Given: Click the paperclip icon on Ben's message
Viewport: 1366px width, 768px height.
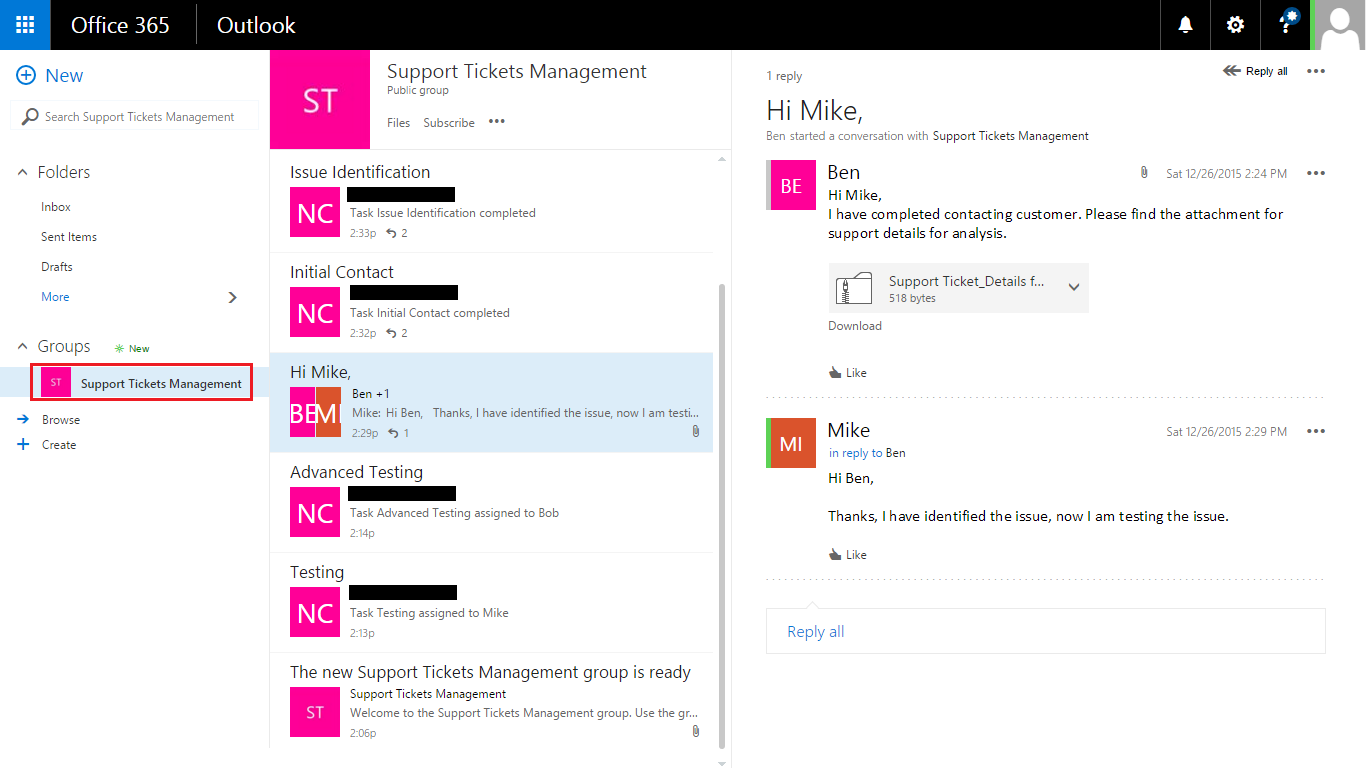Looking at the screenshot, I should pos(1144,173).
